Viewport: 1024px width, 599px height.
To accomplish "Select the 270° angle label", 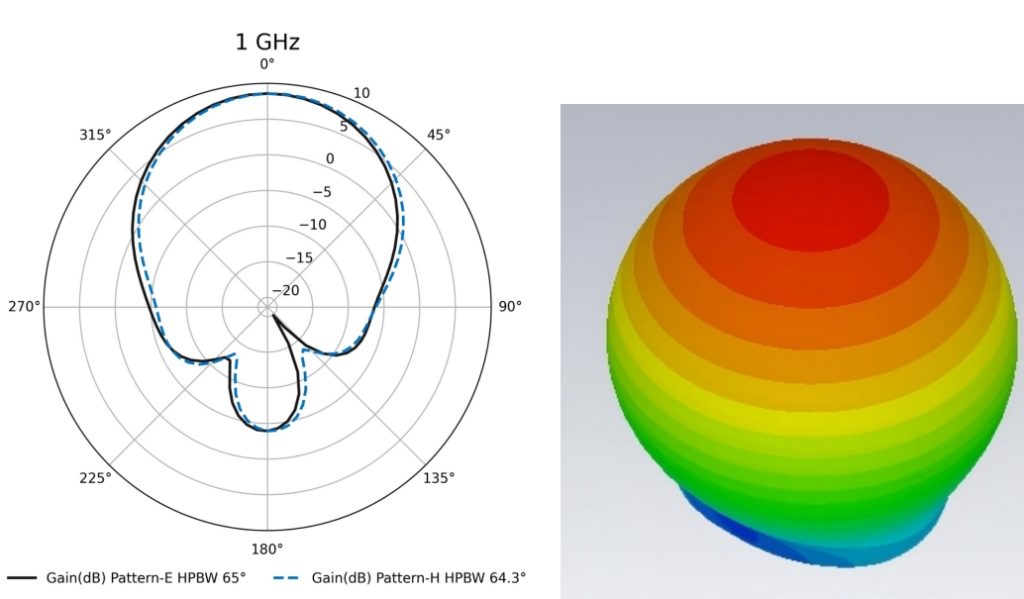I will tap(25, 306).
